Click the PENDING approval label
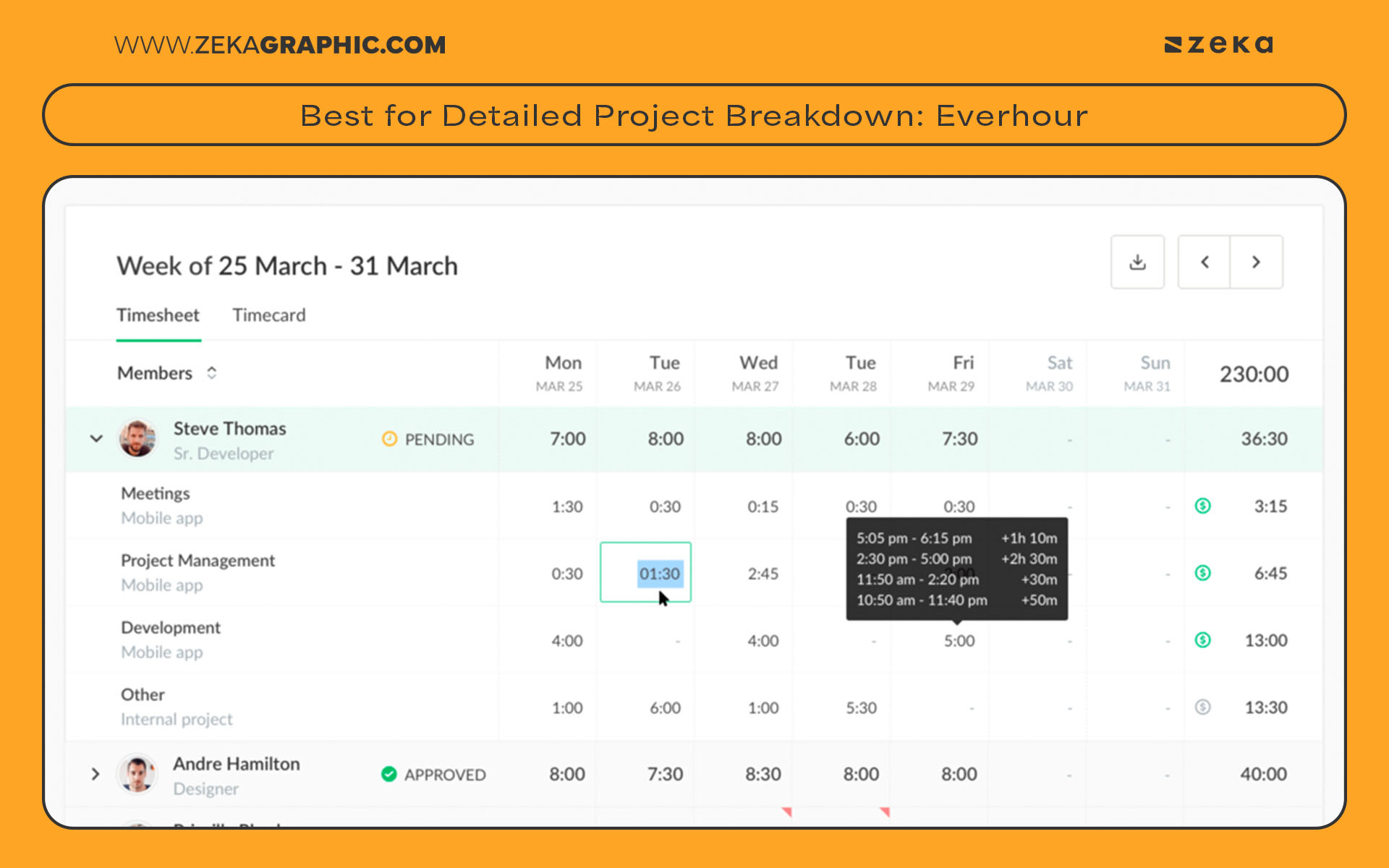This screenshot has width=1389, height=868. click(x=438, y=439)
